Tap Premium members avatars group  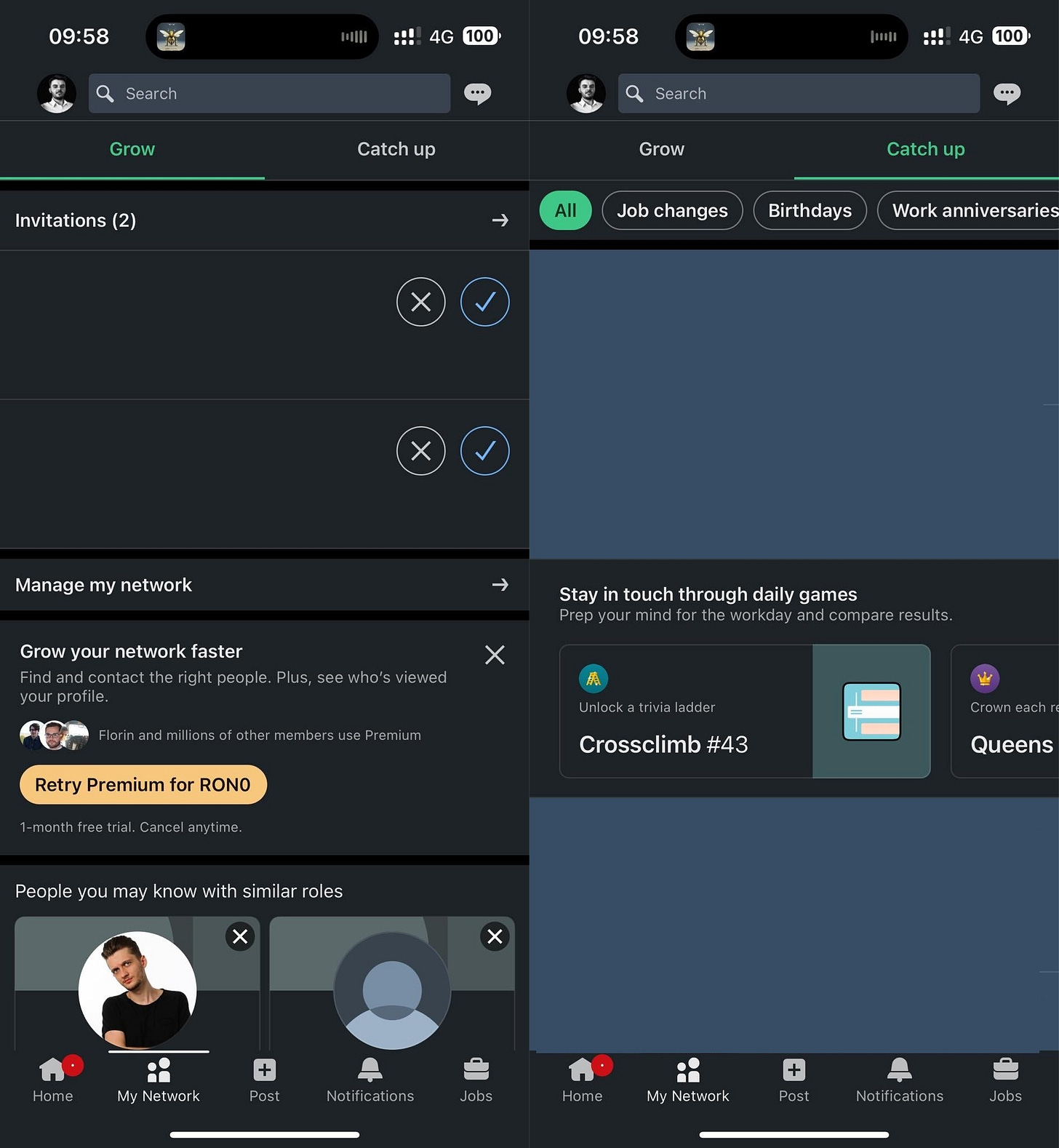55,736
